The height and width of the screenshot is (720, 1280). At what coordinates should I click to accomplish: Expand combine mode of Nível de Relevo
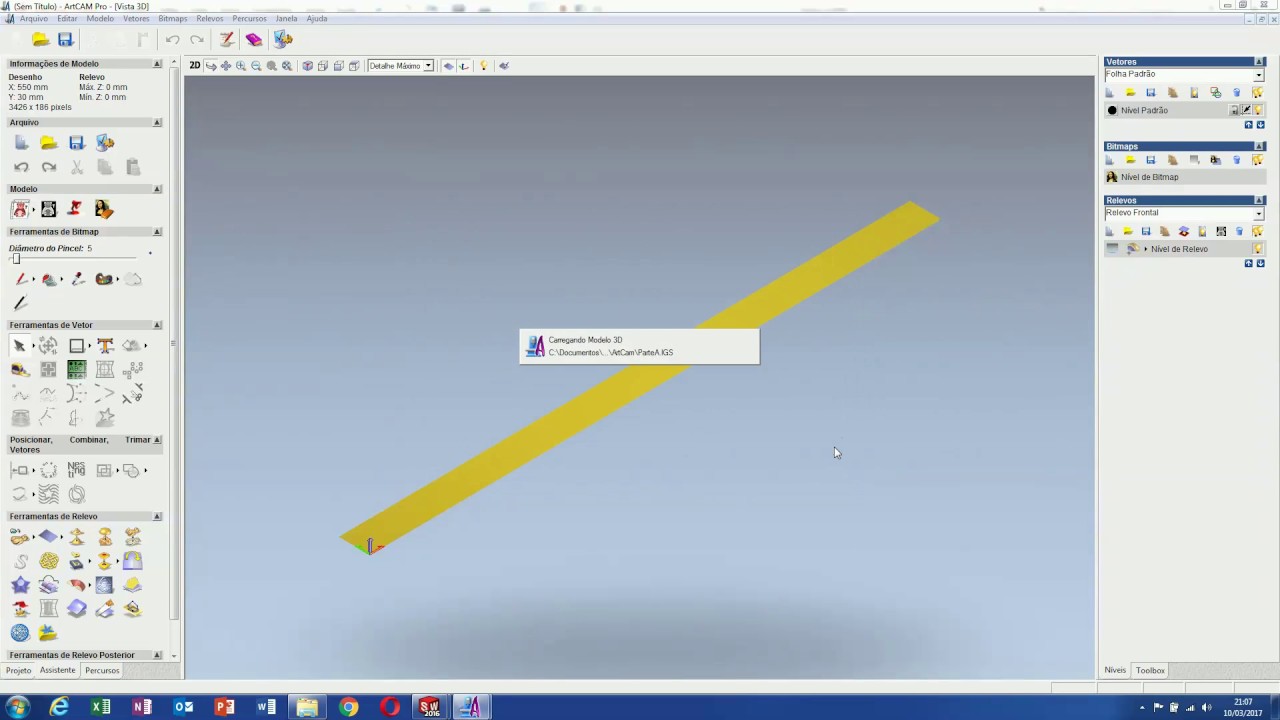point(1146,249)
